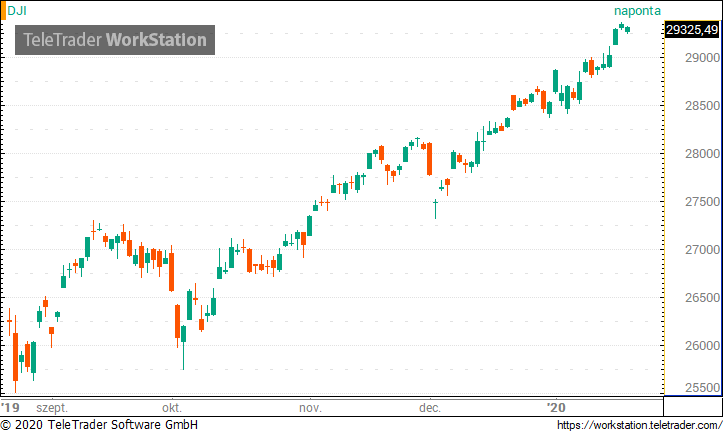Image resolution: width=723 pixels, height=434 pixels.
Task: Click the 'okt.' time axis label
Action: coord(172,408)
